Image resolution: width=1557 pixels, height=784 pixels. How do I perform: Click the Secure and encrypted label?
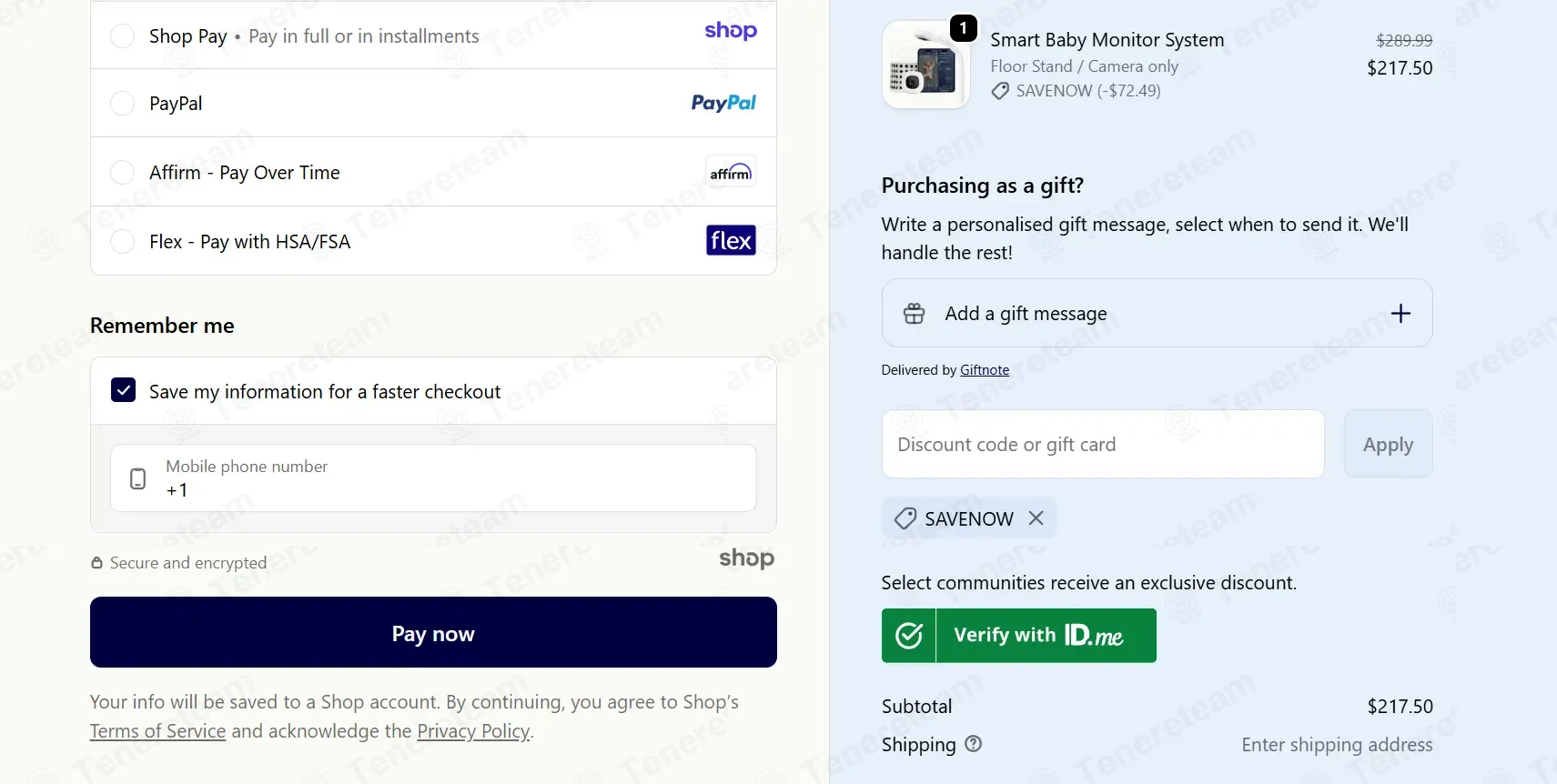188,563
